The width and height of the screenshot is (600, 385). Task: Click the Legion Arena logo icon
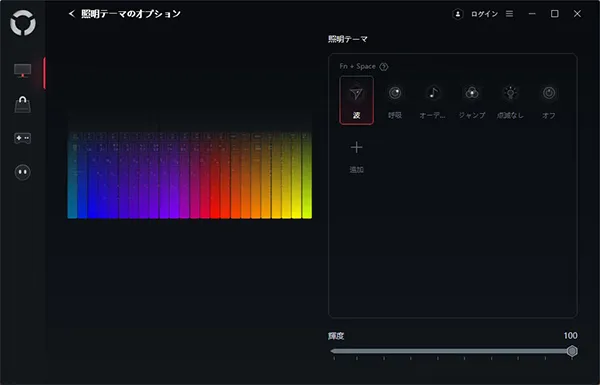pos(23,23)
